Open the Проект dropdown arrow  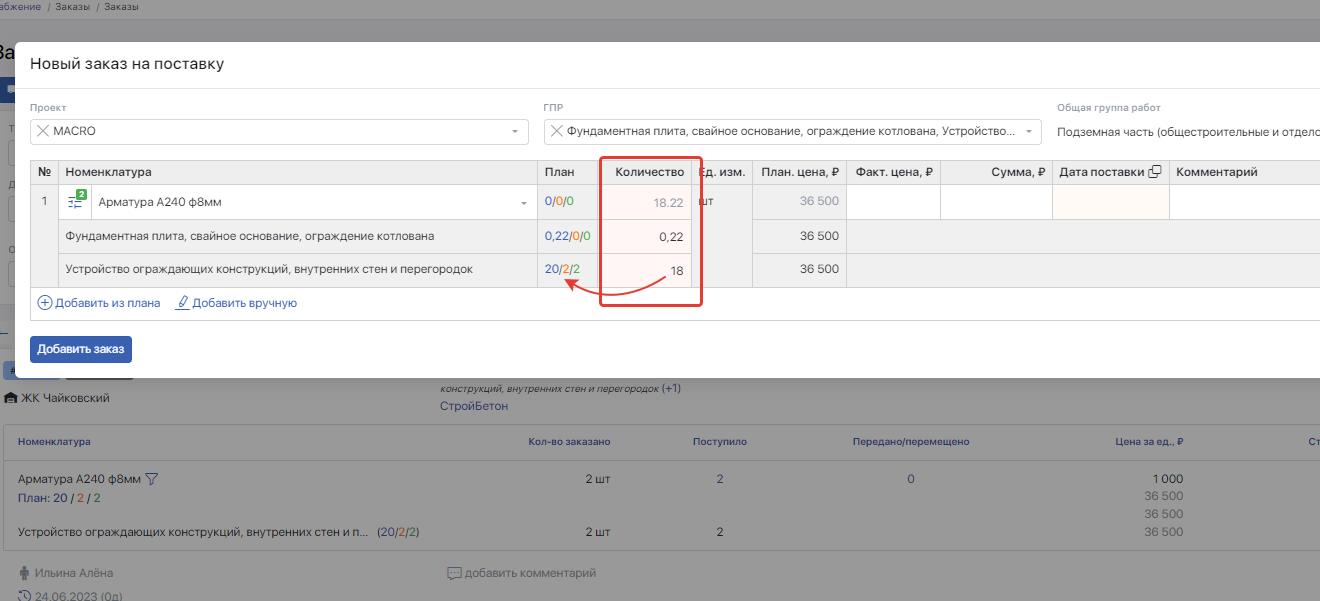click(x=515, y=131)
